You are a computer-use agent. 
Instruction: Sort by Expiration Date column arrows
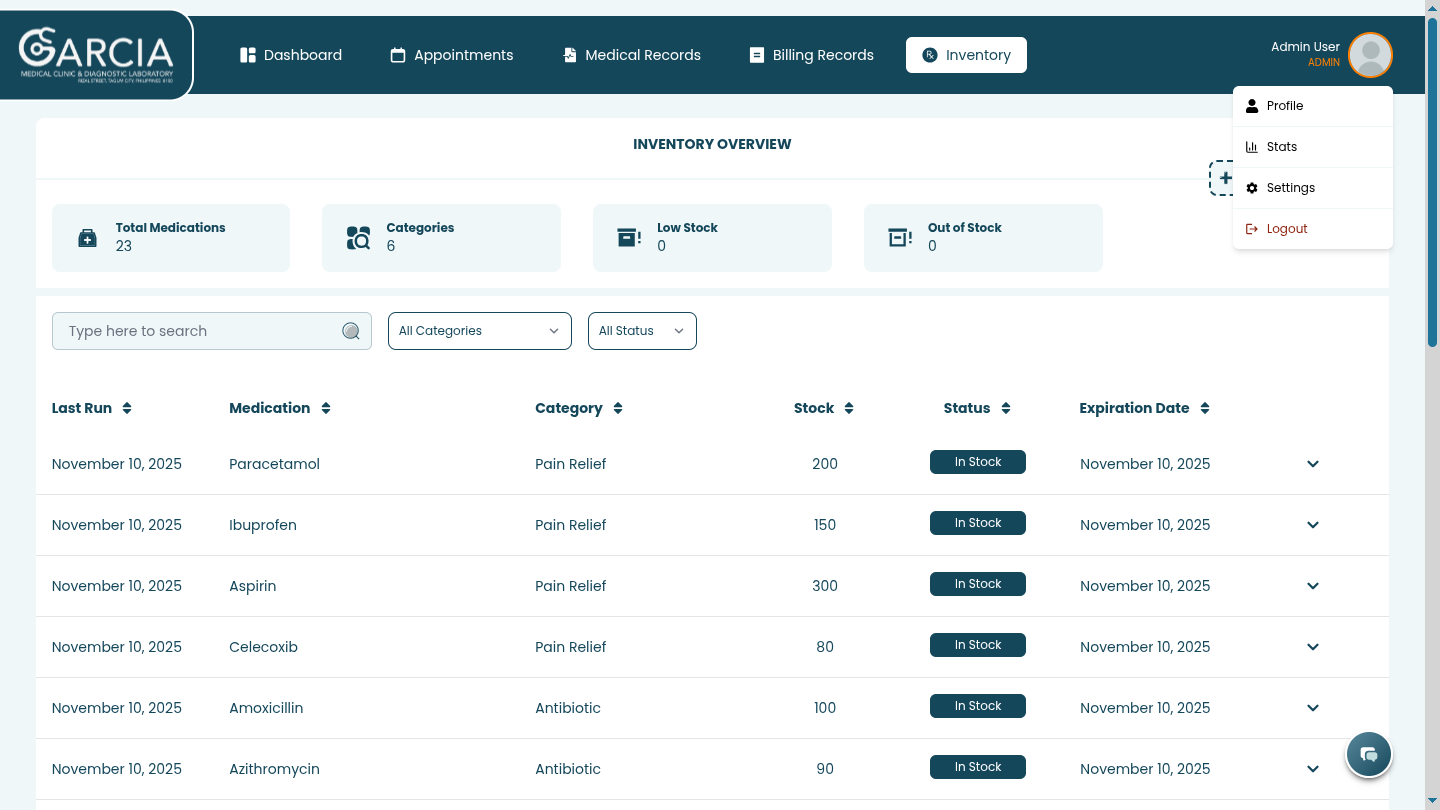[1205, 408]
